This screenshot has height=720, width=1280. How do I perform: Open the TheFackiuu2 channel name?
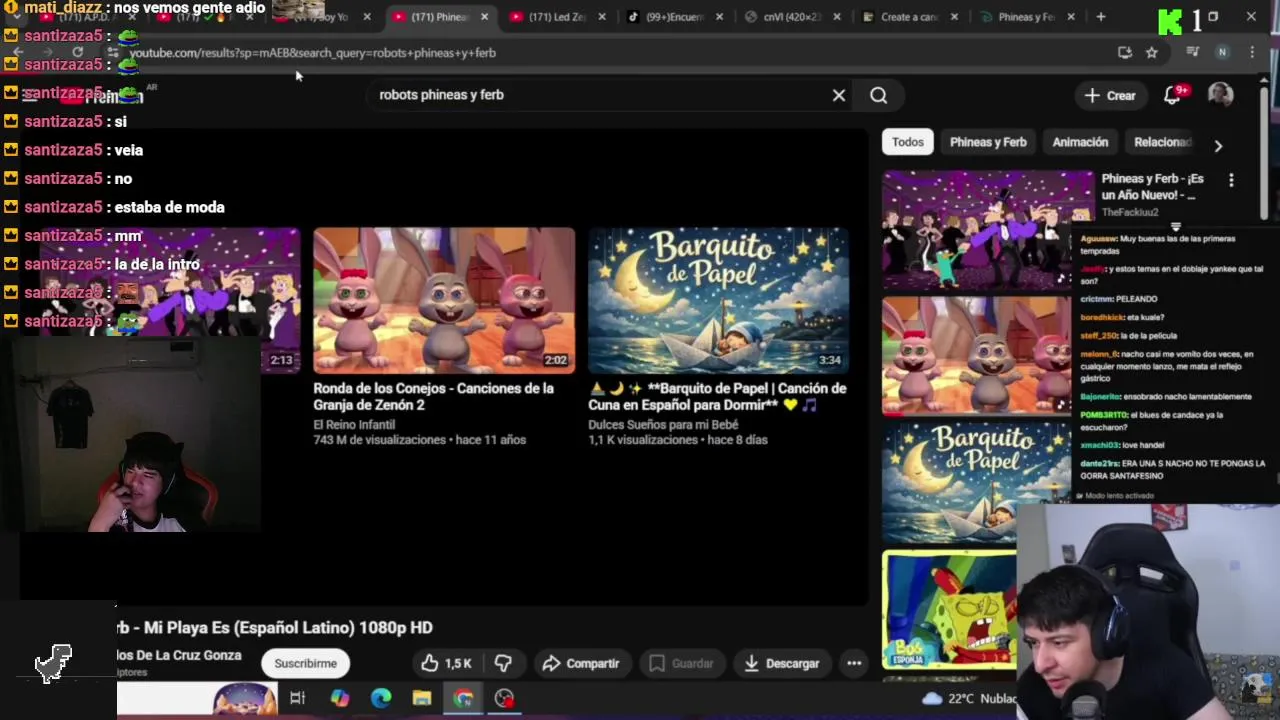(x=1130, y=212)
